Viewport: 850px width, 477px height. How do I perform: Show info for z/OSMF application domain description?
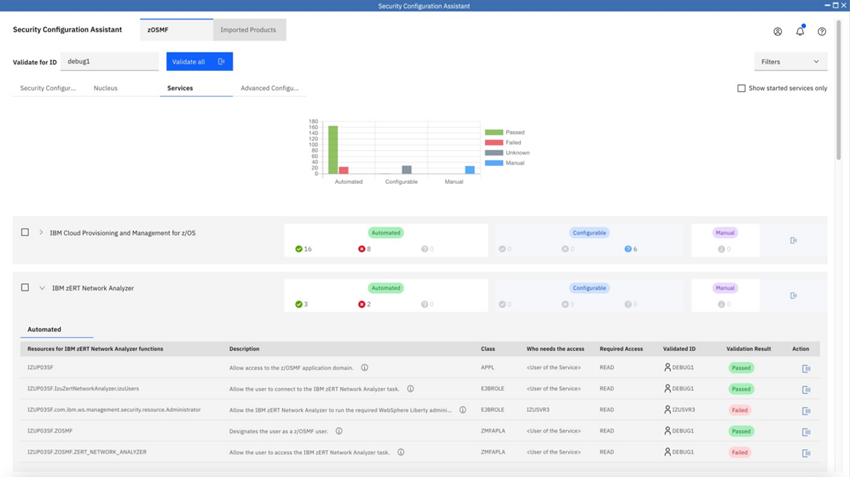click(364, 368)
